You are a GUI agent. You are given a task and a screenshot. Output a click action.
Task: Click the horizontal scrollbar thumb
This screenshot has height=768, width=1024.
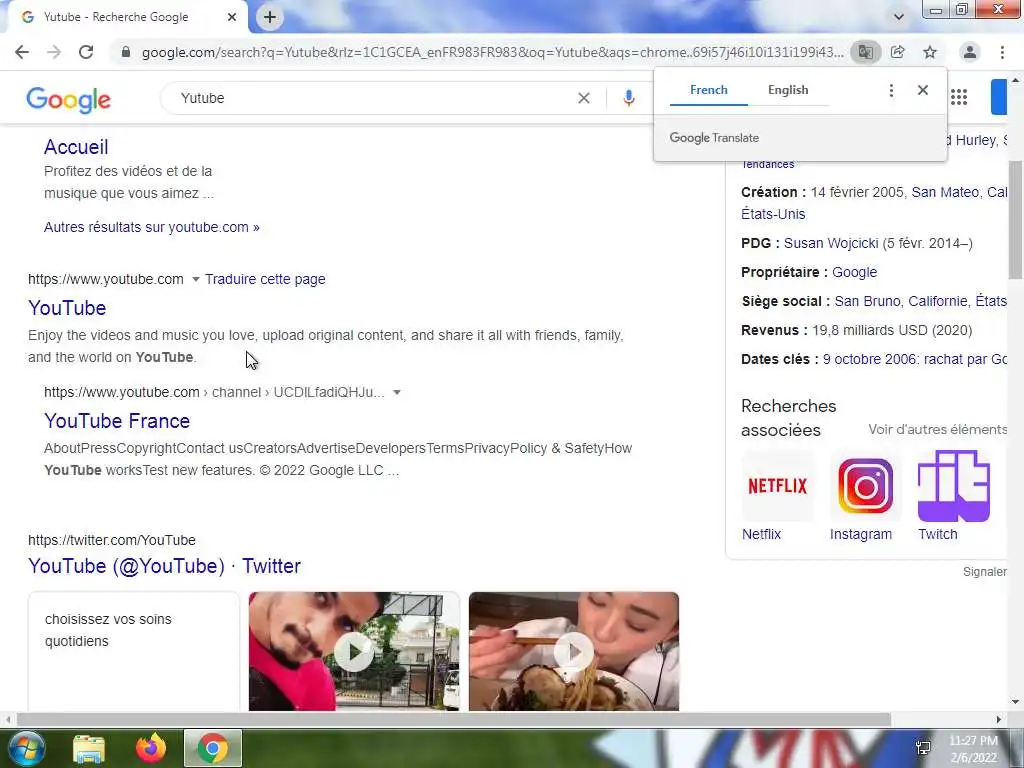click(x=454, y=720)
